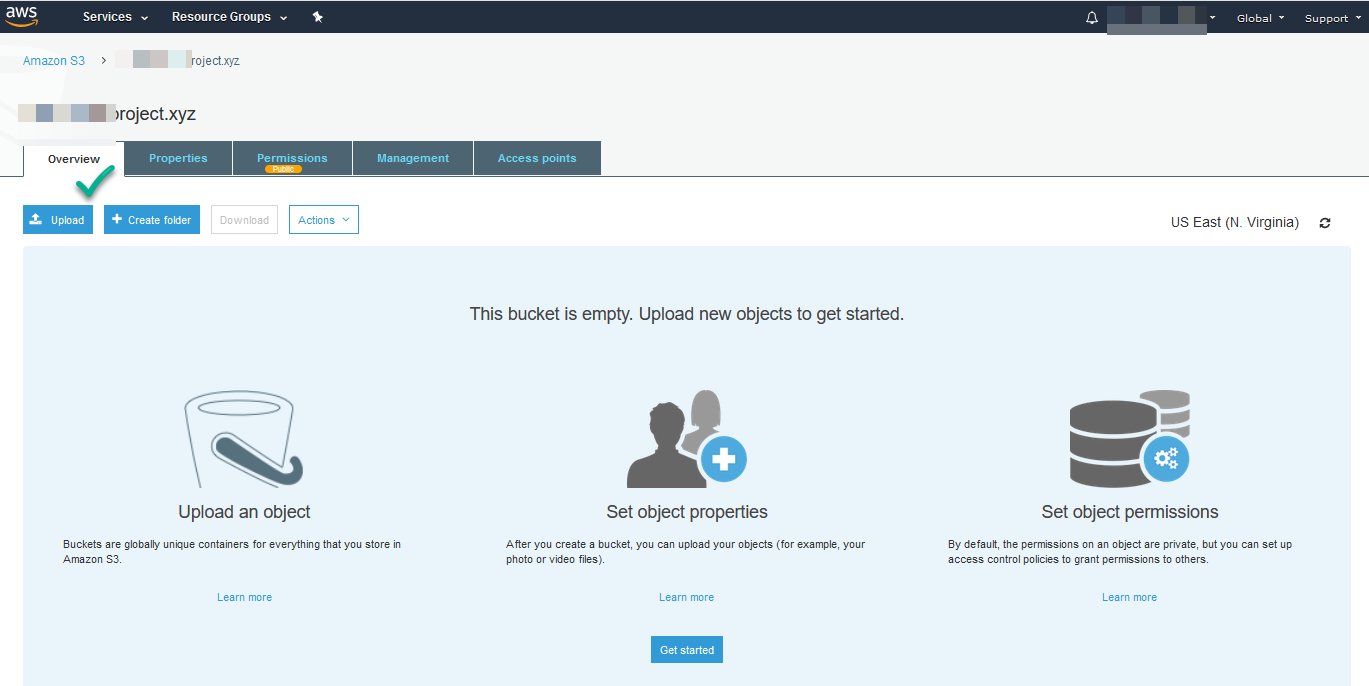
Task: Open the Actions dropdown button
Action: pyautogui.click(x=324, y=220)
